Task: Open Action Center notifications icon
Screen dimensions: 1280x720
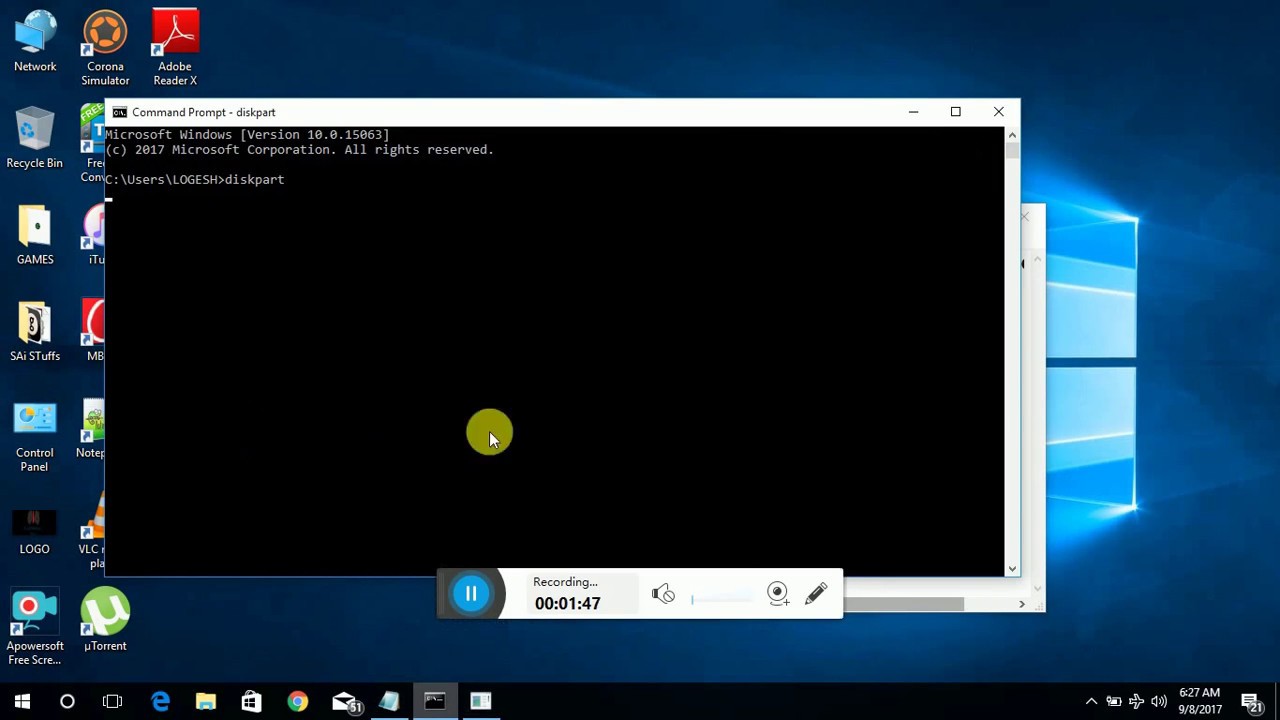Action: pos(1251,701)
